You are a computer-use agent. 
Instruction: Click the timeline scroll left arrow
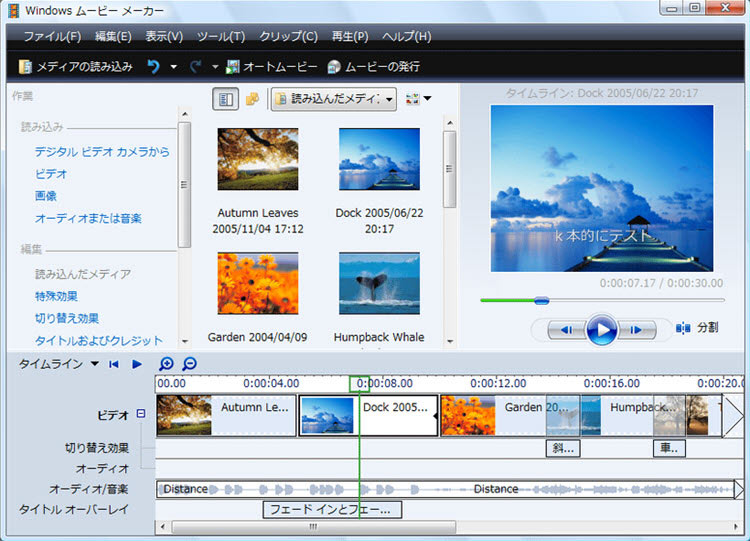(x=163, y=527)
